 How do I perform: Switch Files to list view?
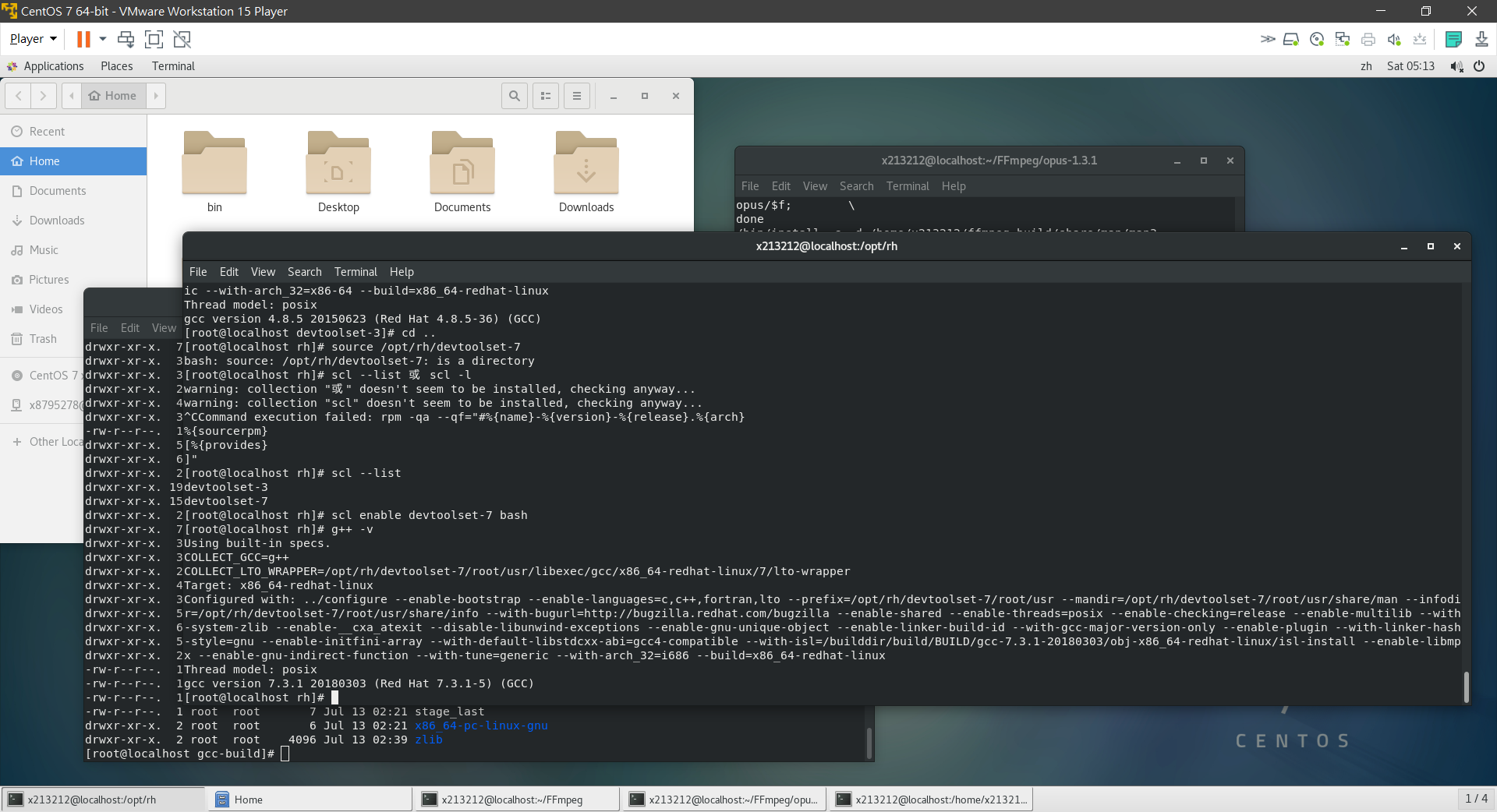pos(546,96)
